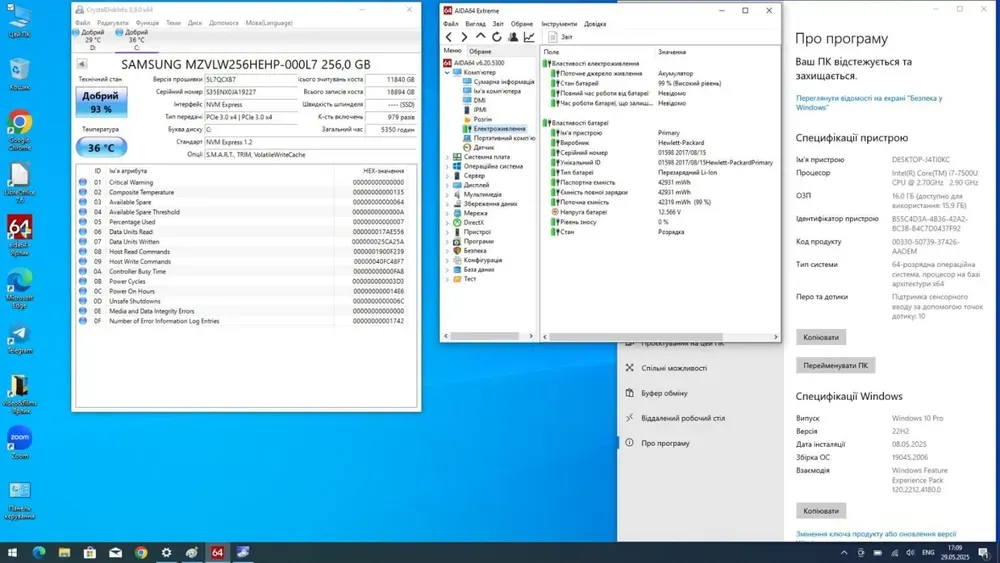The image size is (1000, 563).
Task: Click the AIDA64 Refresh toolbar icon
Action: (x=496, y=37)
